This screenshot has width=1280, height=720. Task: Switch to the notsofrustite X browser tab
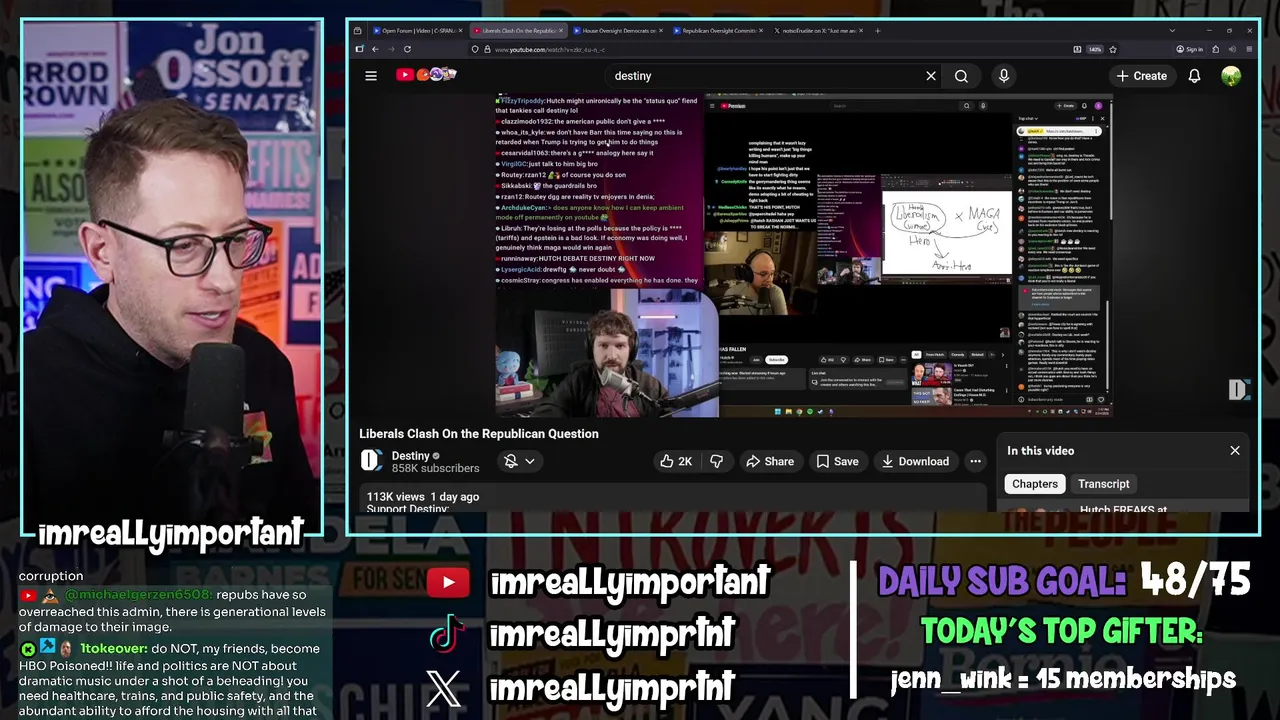click(818, 31)
